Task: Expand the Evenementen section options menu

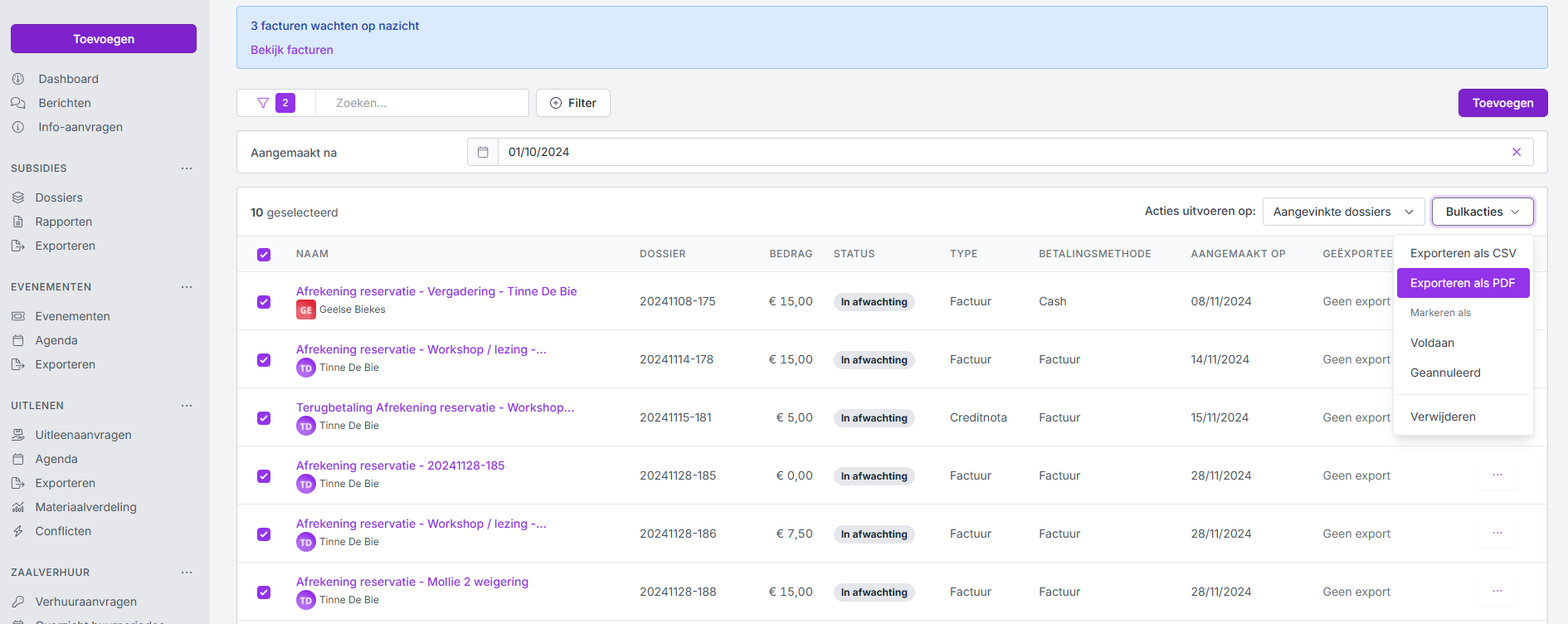Action: [x=187, y=287]
